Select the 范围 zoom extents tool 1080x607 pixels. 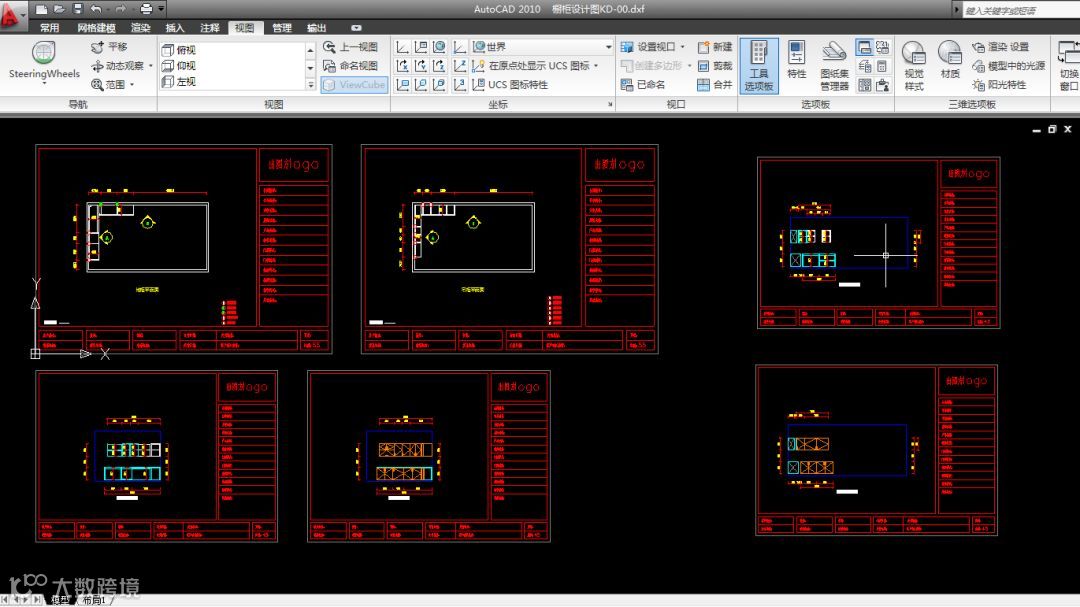click(x=108, y=84)
